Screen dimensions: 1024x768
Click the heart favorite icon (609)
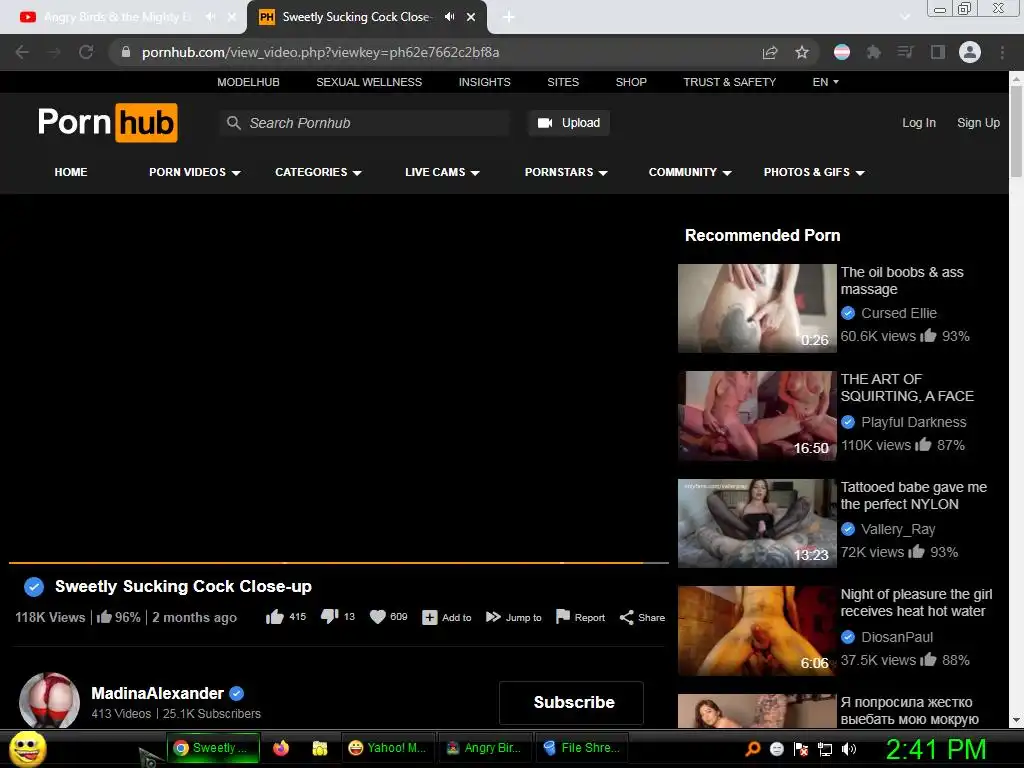[x=377, y=616]
